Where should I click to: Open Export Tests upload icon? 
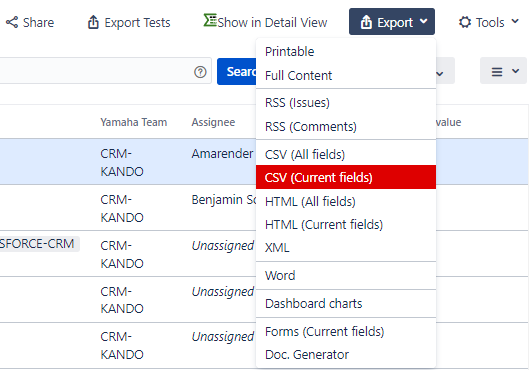pos(93,22)
